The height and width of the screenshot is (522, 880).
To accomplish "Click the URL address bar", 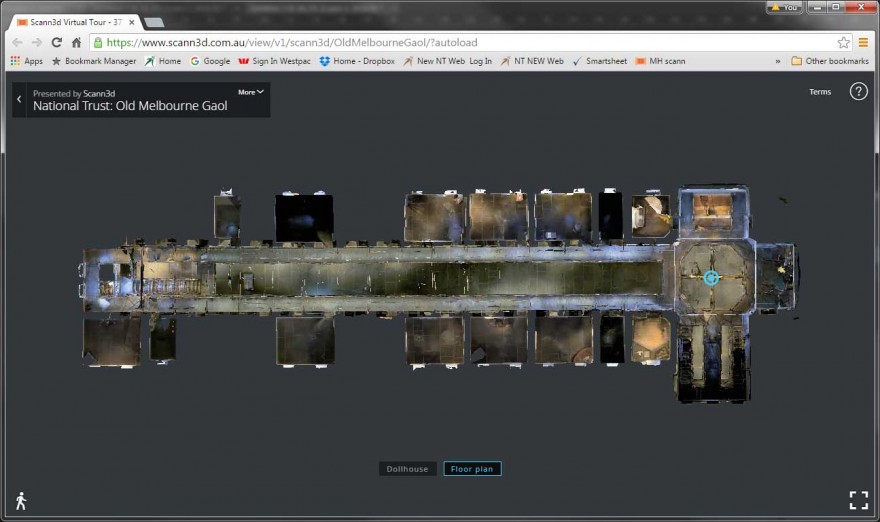I will pyautogui.click(x=460, y=43).
